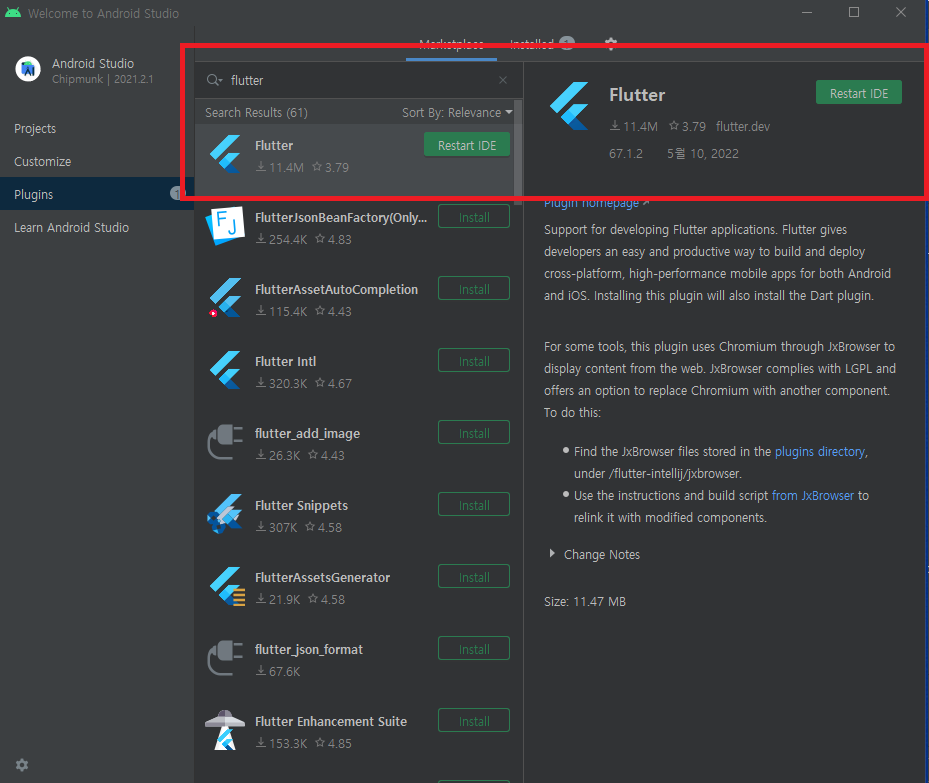Click the Flutter Snippets plugin icon
The image size is (929, 783).
[x=225, y=514]
